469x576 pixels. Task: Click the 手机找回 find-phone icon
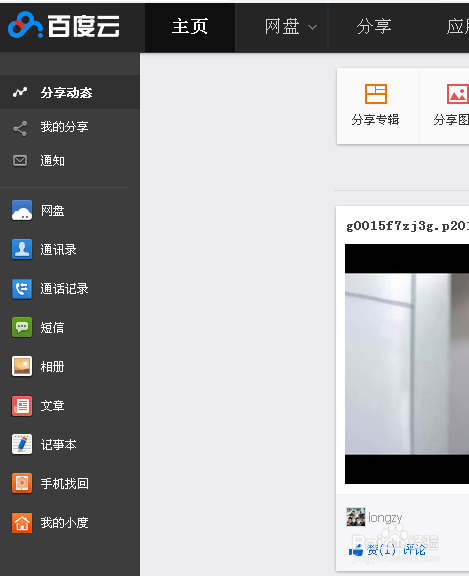tap(22, 483)
